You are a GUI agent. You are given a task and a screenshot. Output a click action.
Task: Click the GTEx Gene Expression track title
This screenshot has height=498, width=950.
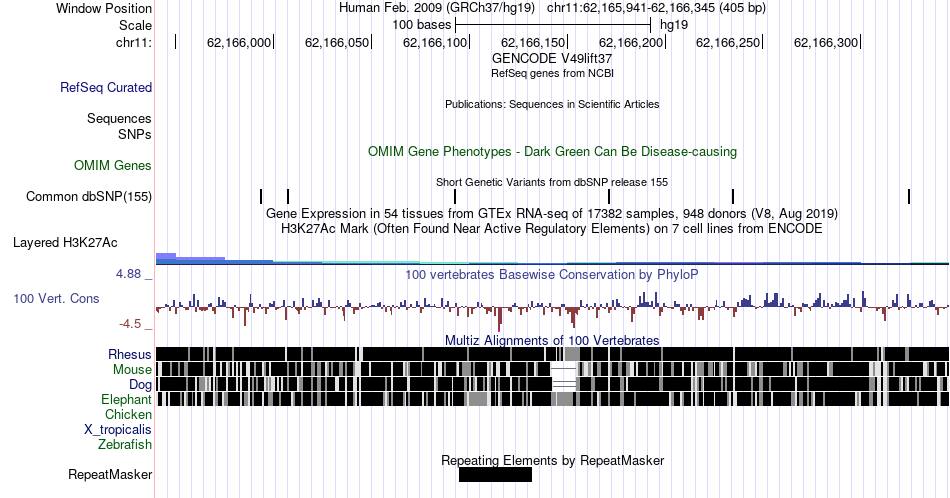pos(552,213)
